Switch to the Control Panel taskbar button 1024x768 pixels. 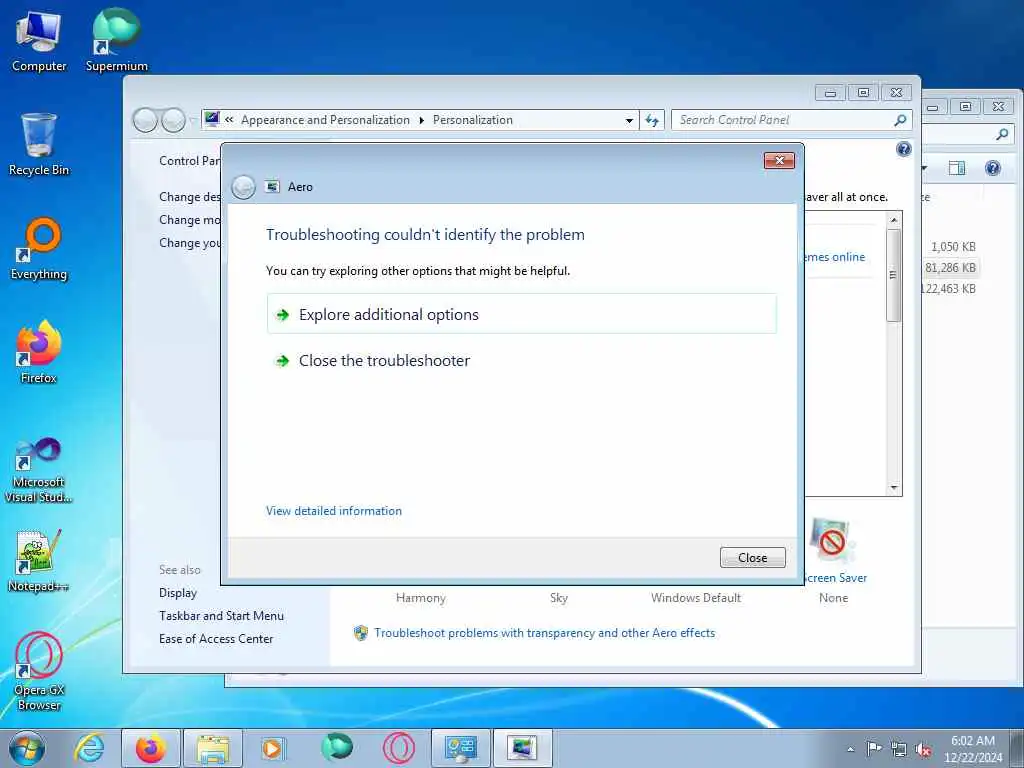[x=460, y=748]
